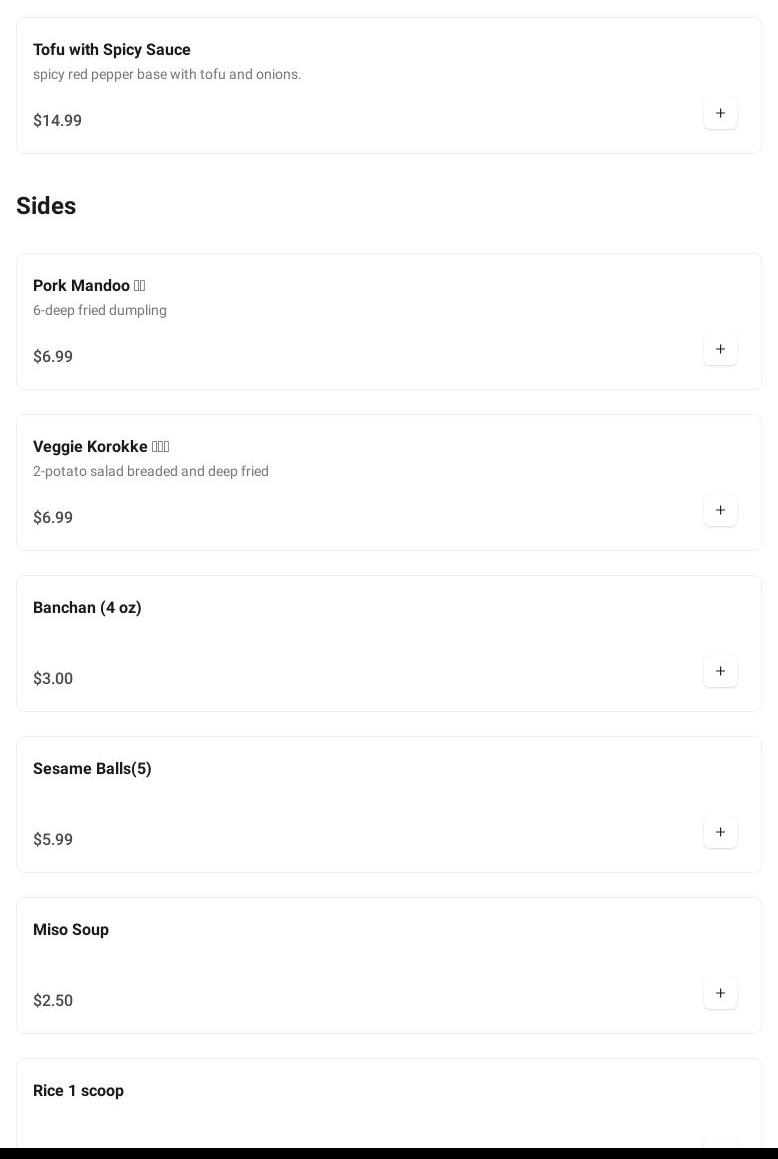The image size is (778, 1159).
Task: Click the 2-potato salad breaded description
Action: pos(150,471)
